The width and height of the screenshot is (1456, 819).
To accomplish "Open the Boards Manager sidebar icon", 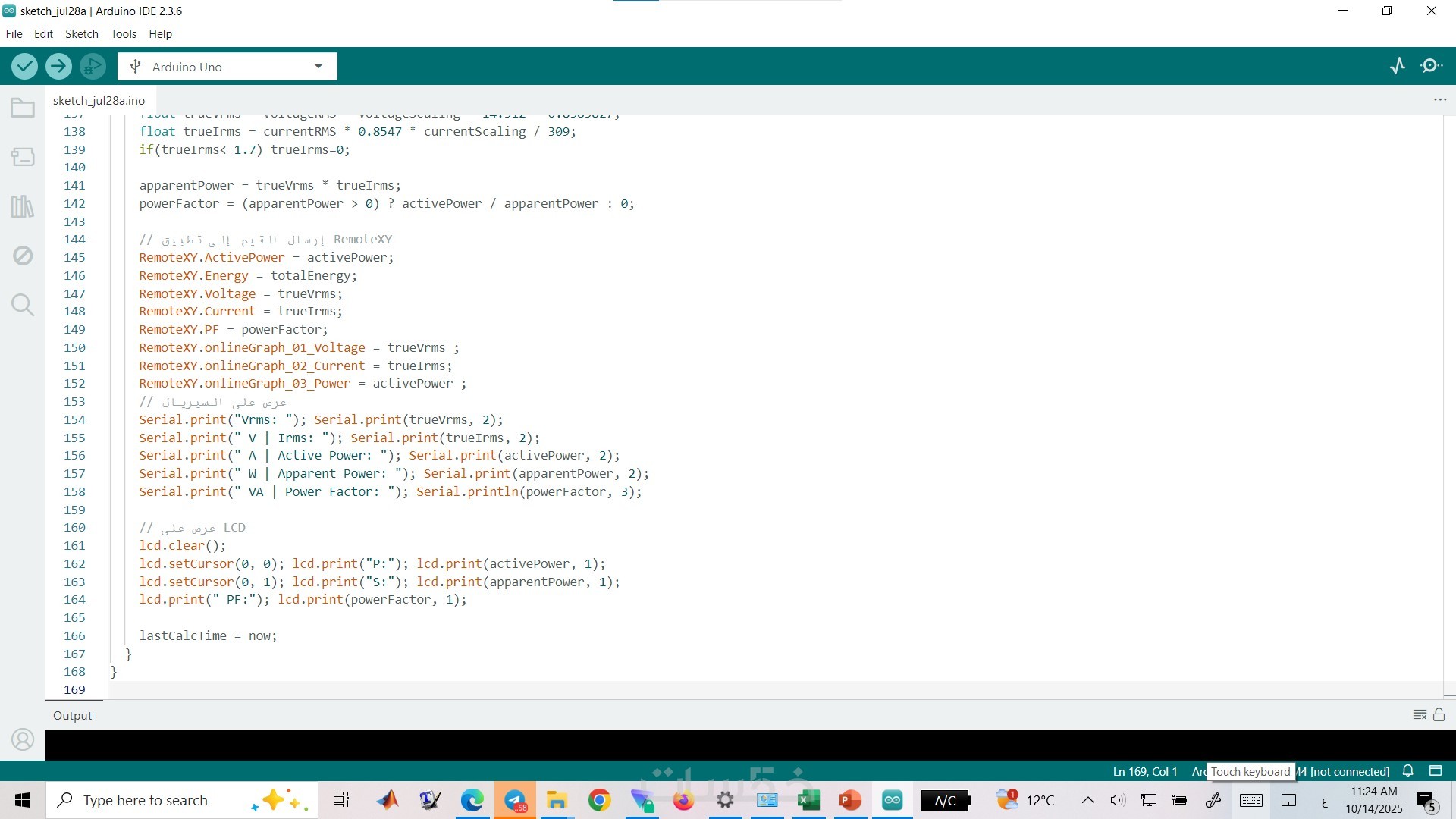I will (23, 157).
